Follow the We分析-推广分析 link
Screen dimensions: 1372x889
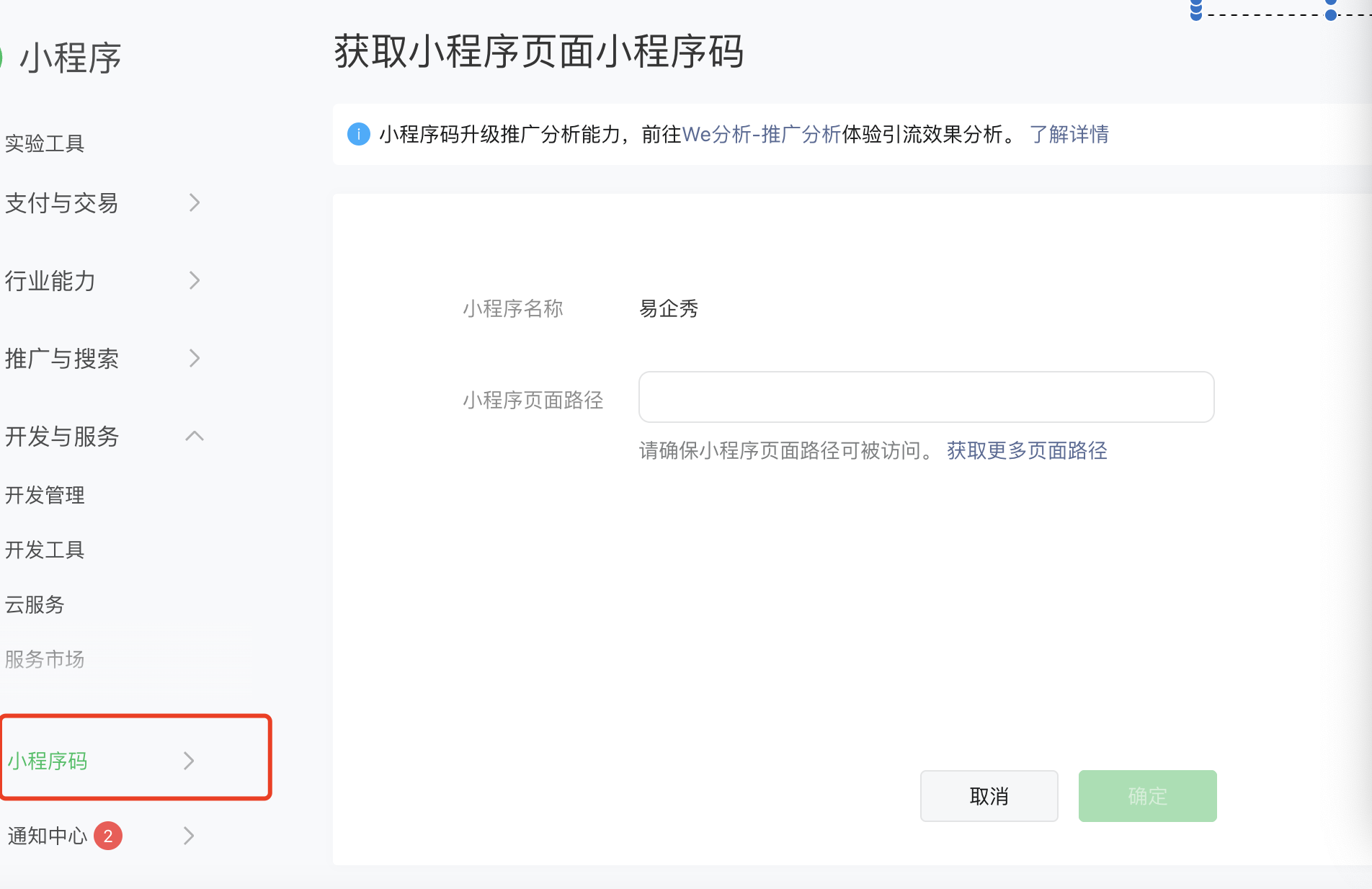(x=762, y=134)
